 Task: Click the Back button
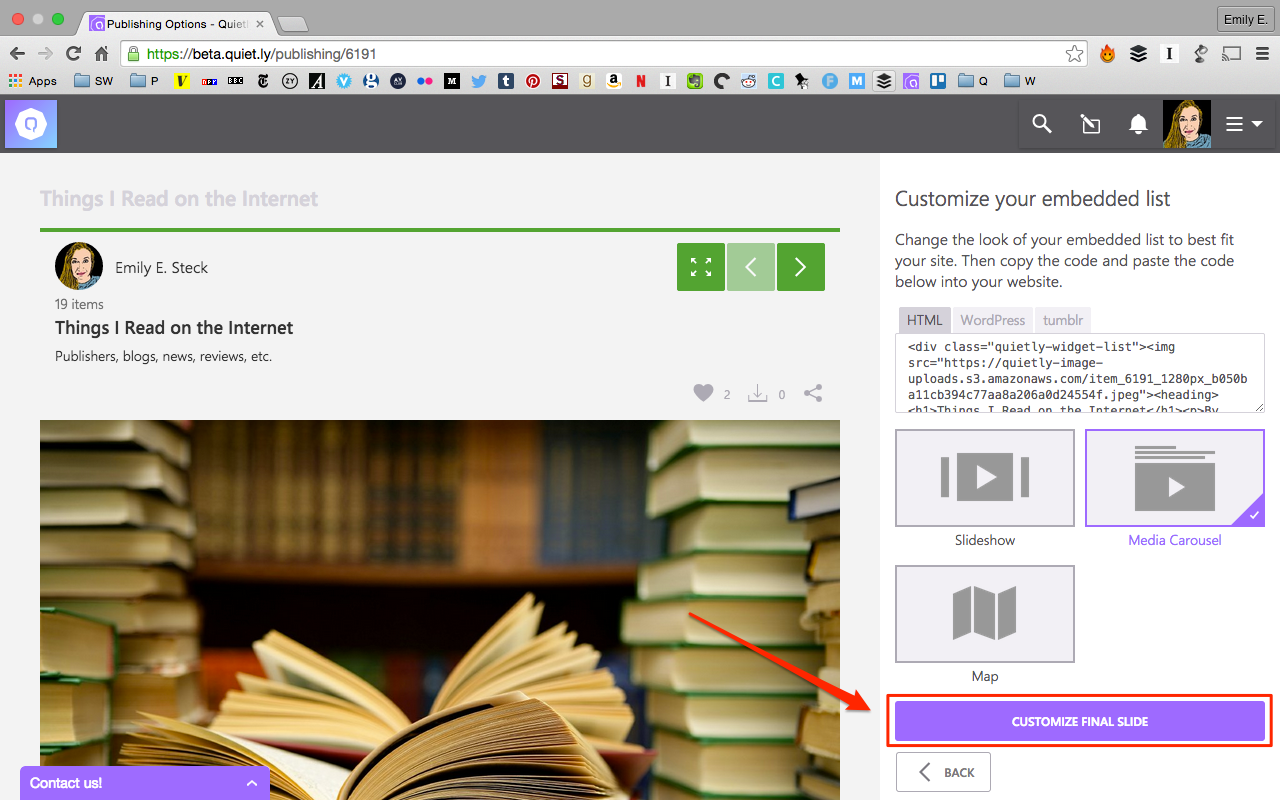point(943,772)
